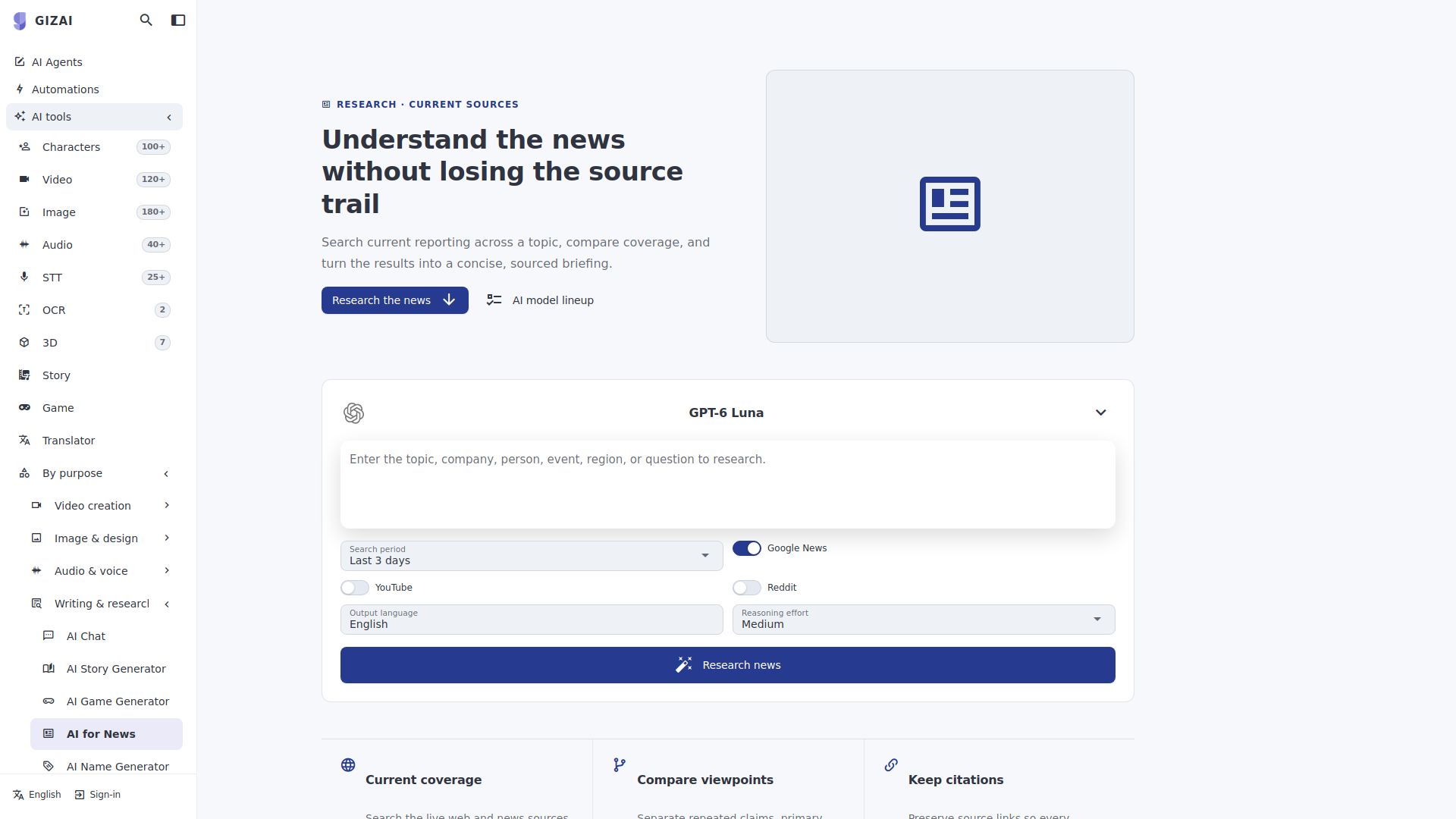Turn off the Google News toggle
1456x819 pixels.
(747, 548)
